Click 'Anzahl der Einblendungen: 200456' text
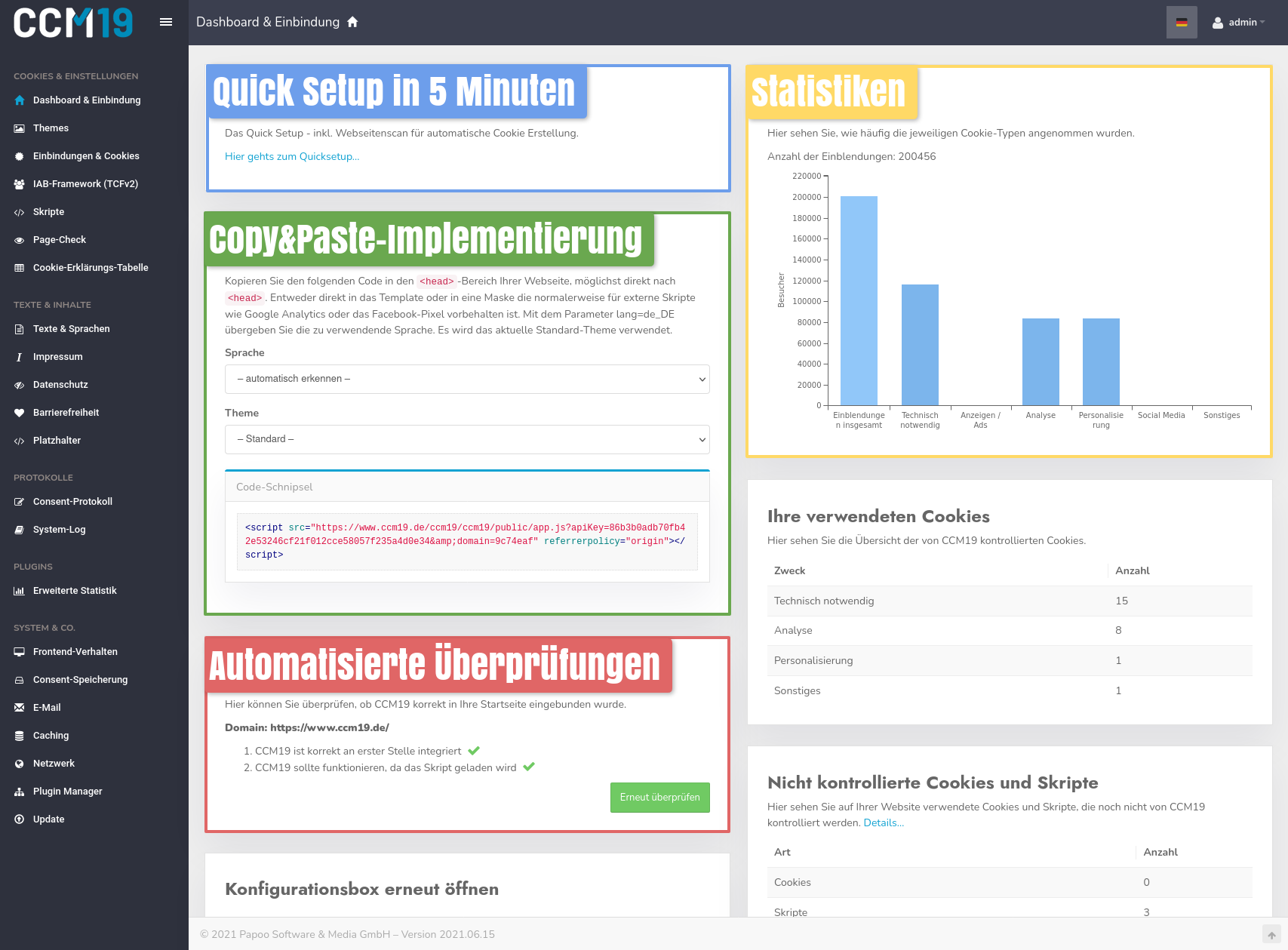This screenshot has width=1288, height=950. coord(851,157)
